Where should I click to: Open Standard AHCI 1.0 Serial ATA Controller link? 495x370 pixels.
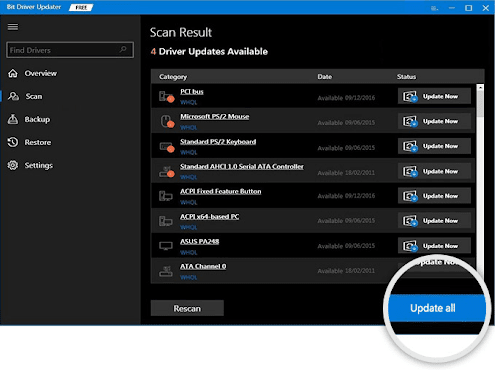pyautogui.click(x=242, y=166)
